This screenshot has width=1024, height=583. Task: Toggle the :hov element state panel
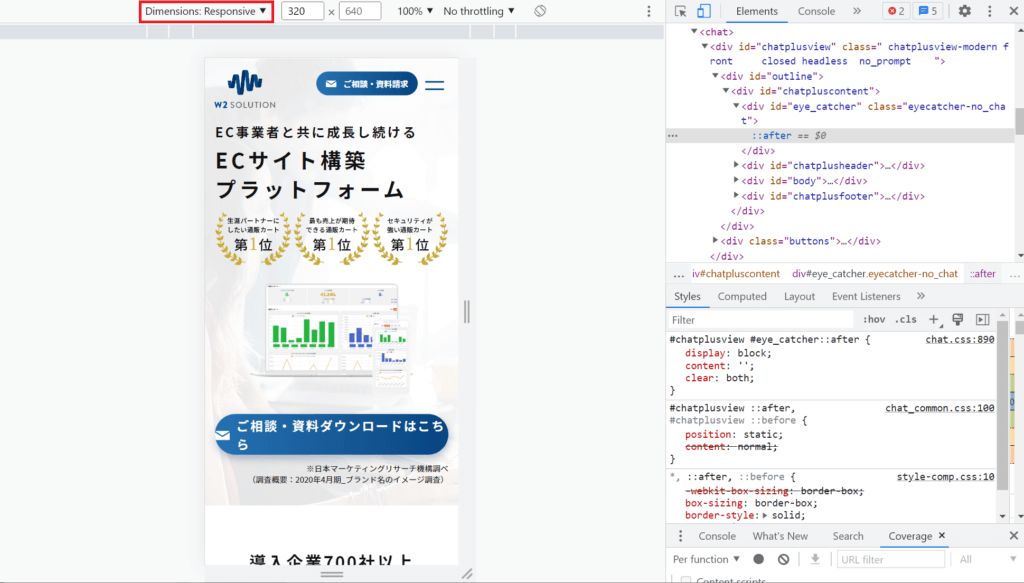click(x=873, y=320)
